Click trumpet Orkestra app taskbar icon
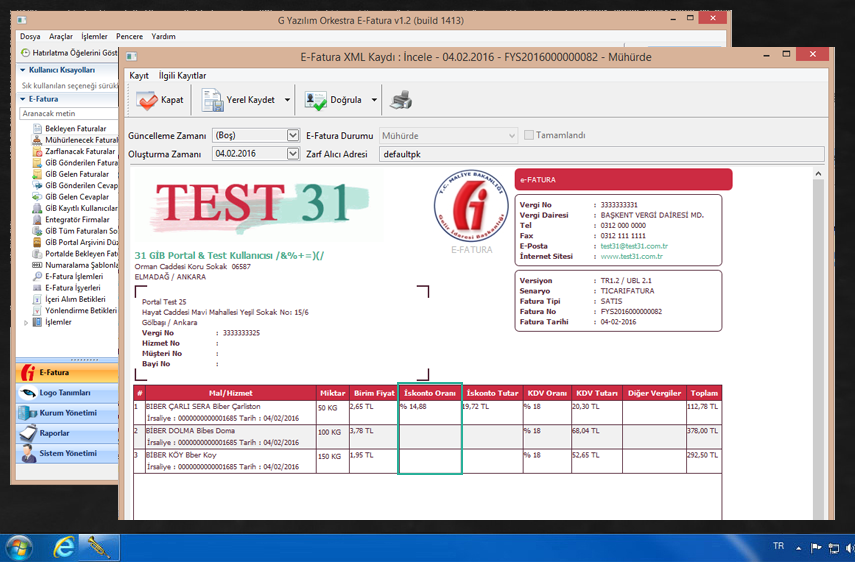The image size is (855, 562). (99, 548)
